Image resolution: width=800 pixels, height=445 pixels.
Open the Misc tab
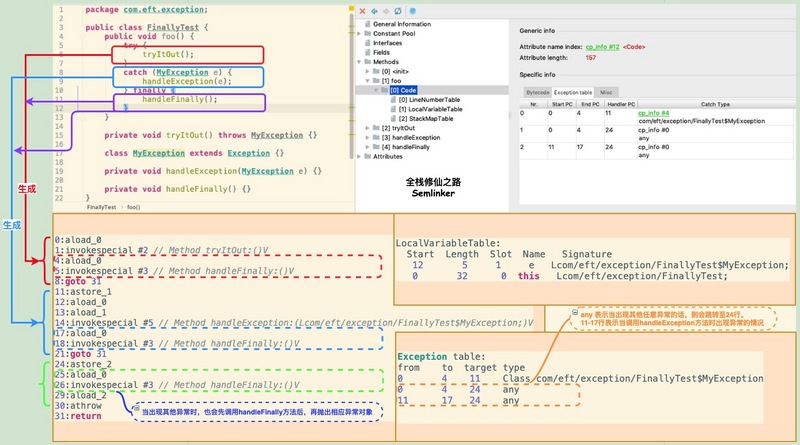[606, 92]
